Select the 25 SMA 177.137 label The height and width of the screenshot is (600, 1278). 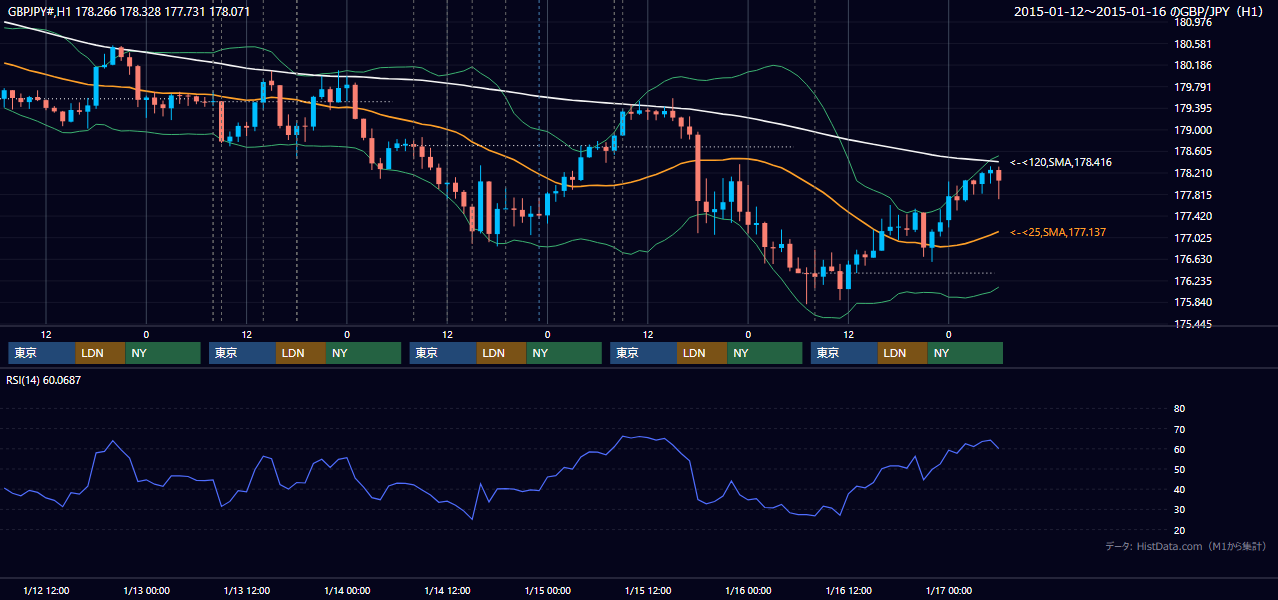pyautogui.click(x=1058, y=232)
